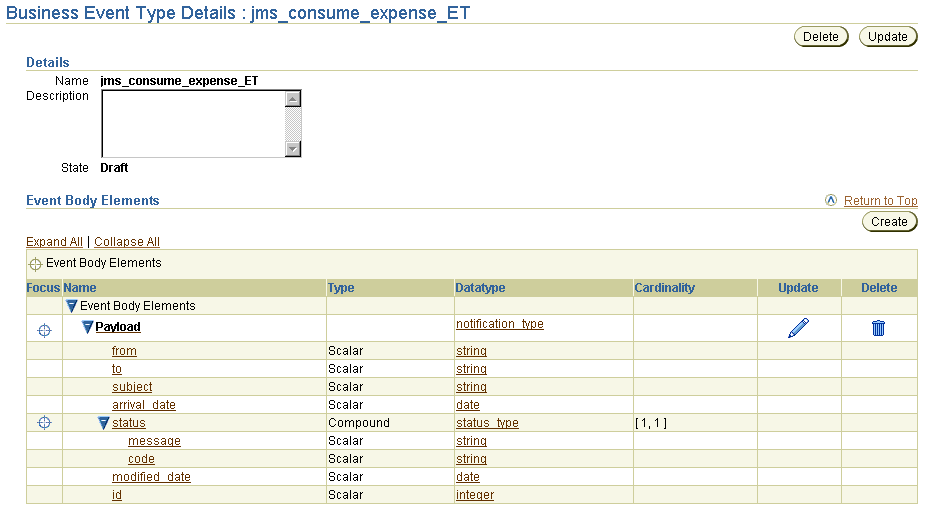Focus on the status row crosshair icon
Screen dimensions: 926x509
[x=44, y=423]
